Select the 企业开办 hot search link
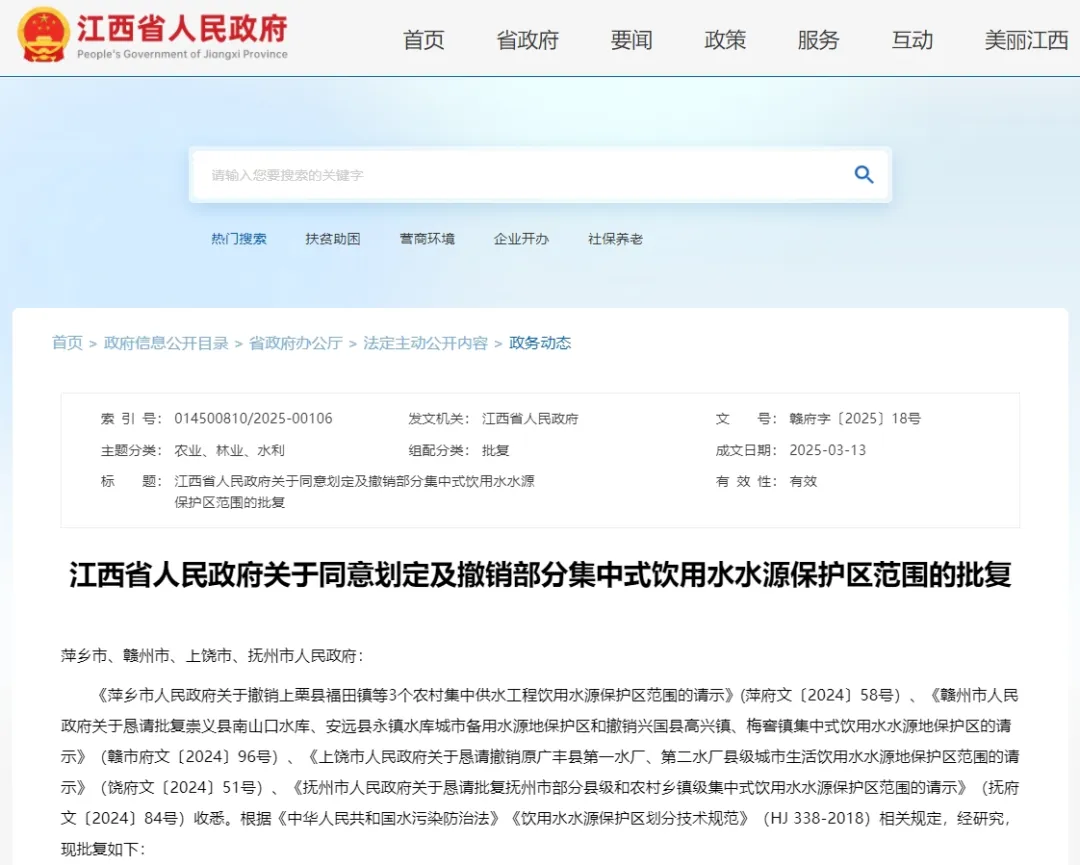 pos(521,239)
